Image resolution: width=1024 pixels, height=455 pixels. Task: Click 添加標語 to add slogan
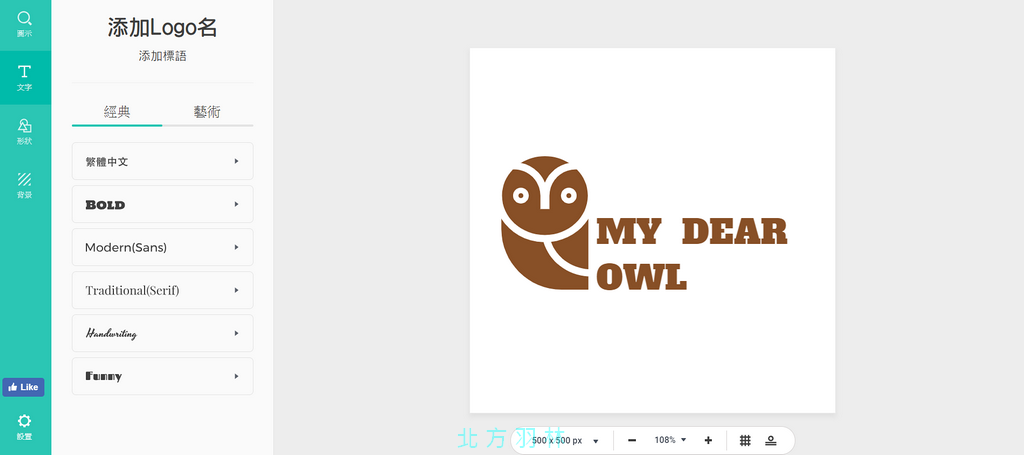(163, 56)
